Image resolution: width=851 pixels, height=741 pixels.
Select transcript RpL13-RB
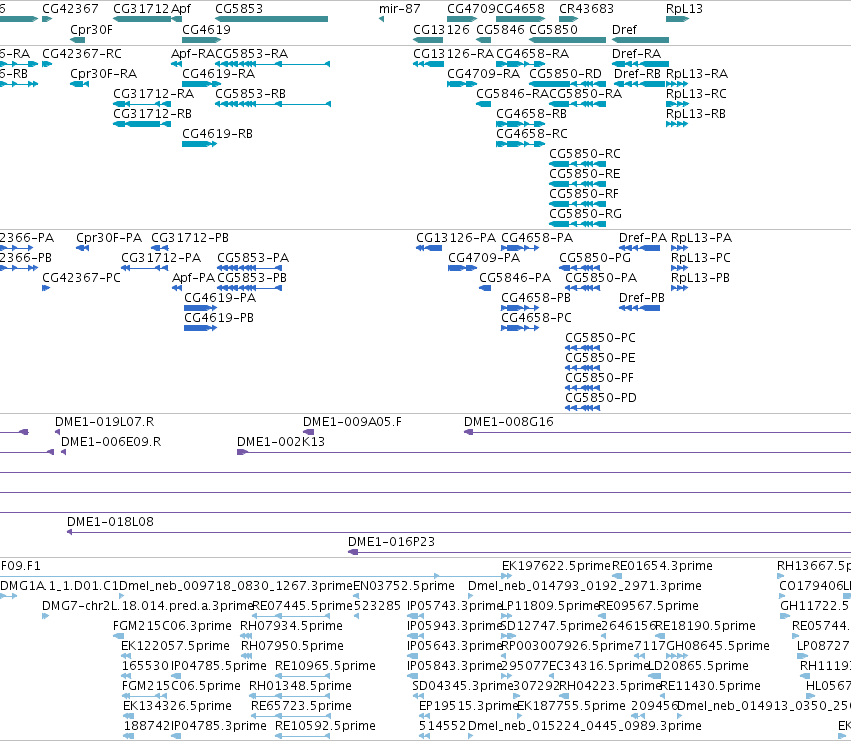pos(696,114)
